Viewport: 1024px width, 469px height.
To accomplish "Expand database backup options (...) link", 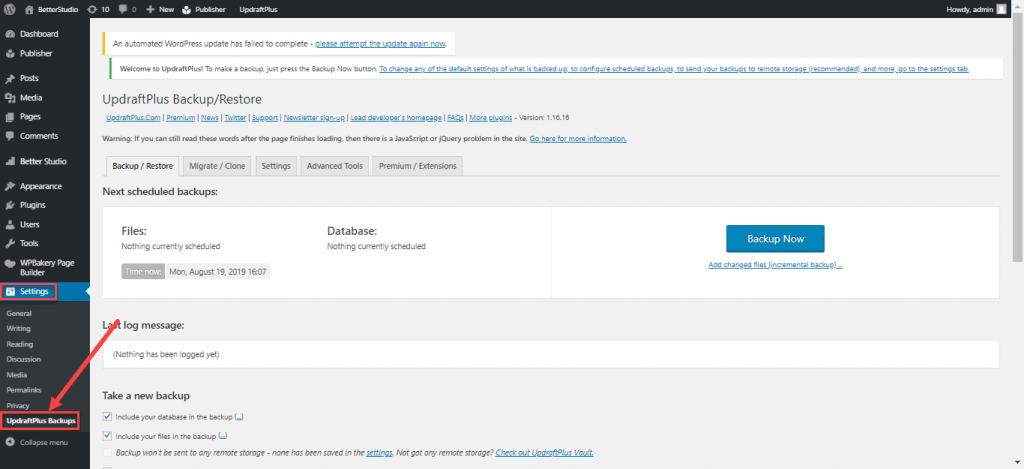I will 239,417.
